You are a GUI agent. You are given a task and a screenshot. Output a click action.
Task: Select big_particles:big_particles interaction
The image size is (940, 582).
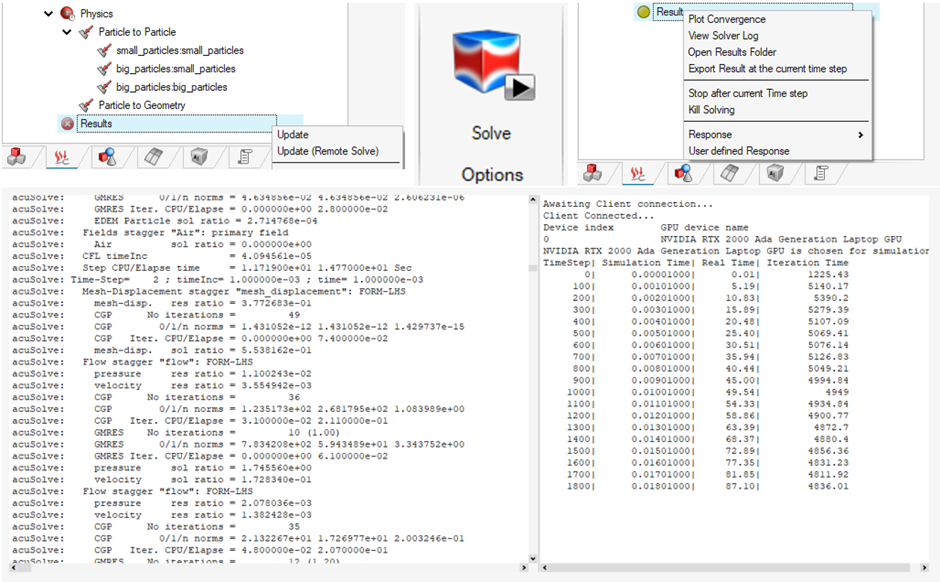pos(171,87)
